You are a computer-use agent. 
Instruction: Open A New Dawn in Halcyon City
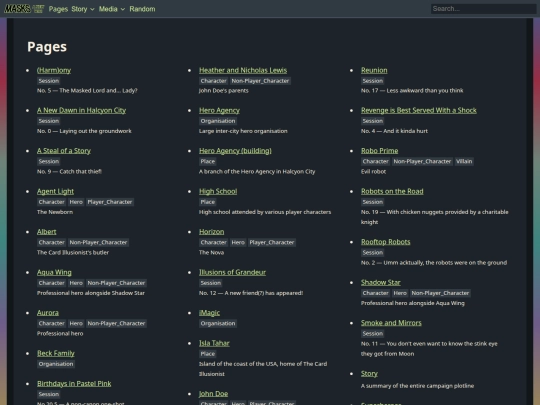point(81,111)
